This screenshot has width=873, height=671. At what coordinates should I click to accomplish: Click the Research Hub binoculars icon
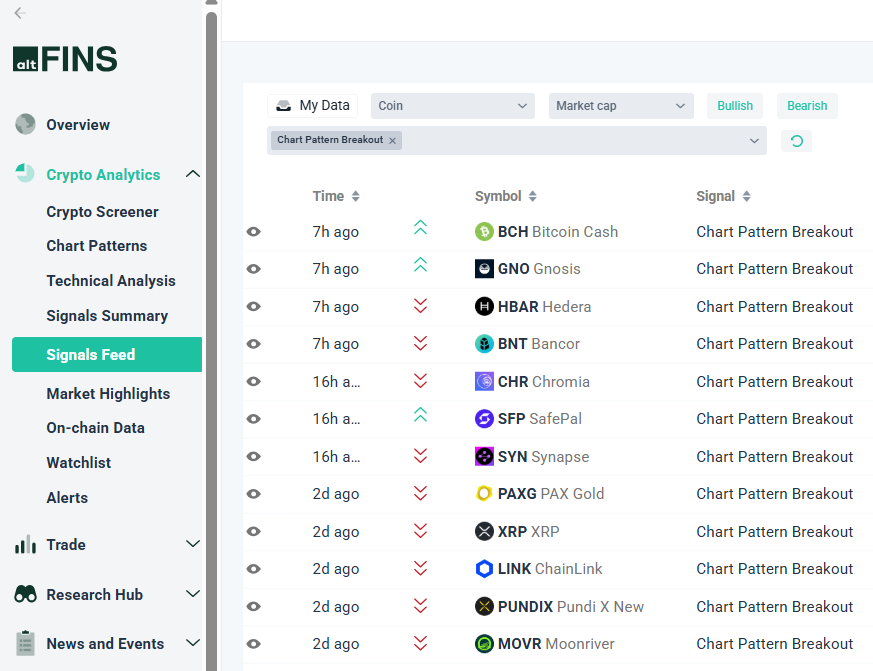(x=25, y=595)
